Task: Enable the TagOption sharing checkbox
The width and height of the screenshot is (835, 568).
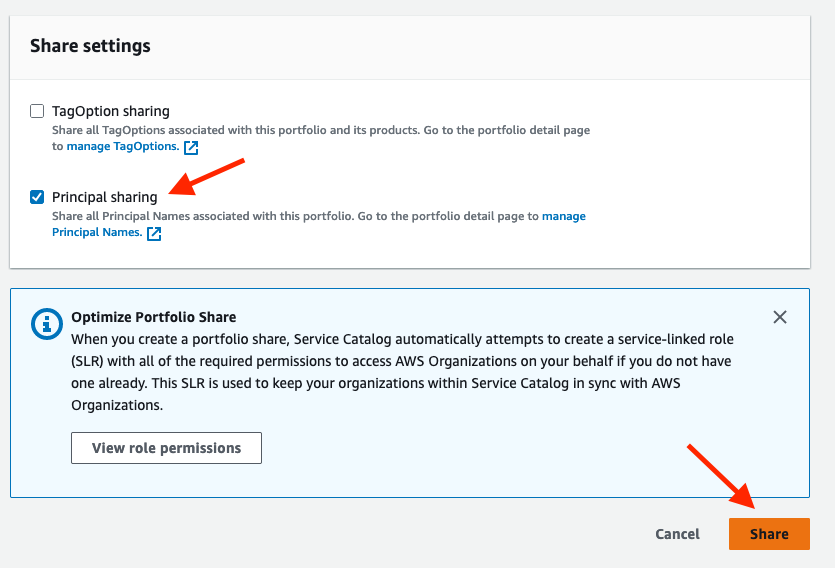Action: tap(37, 111)
